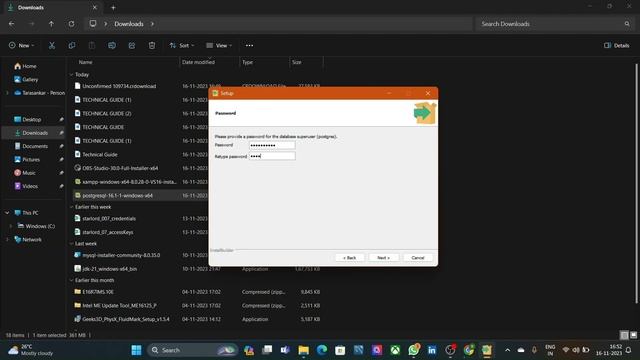Image resolution: width=640 pixels, height=360 pixels.
Task: Open a new Explorer tab with plus
Action: click(x=113, y=7)
